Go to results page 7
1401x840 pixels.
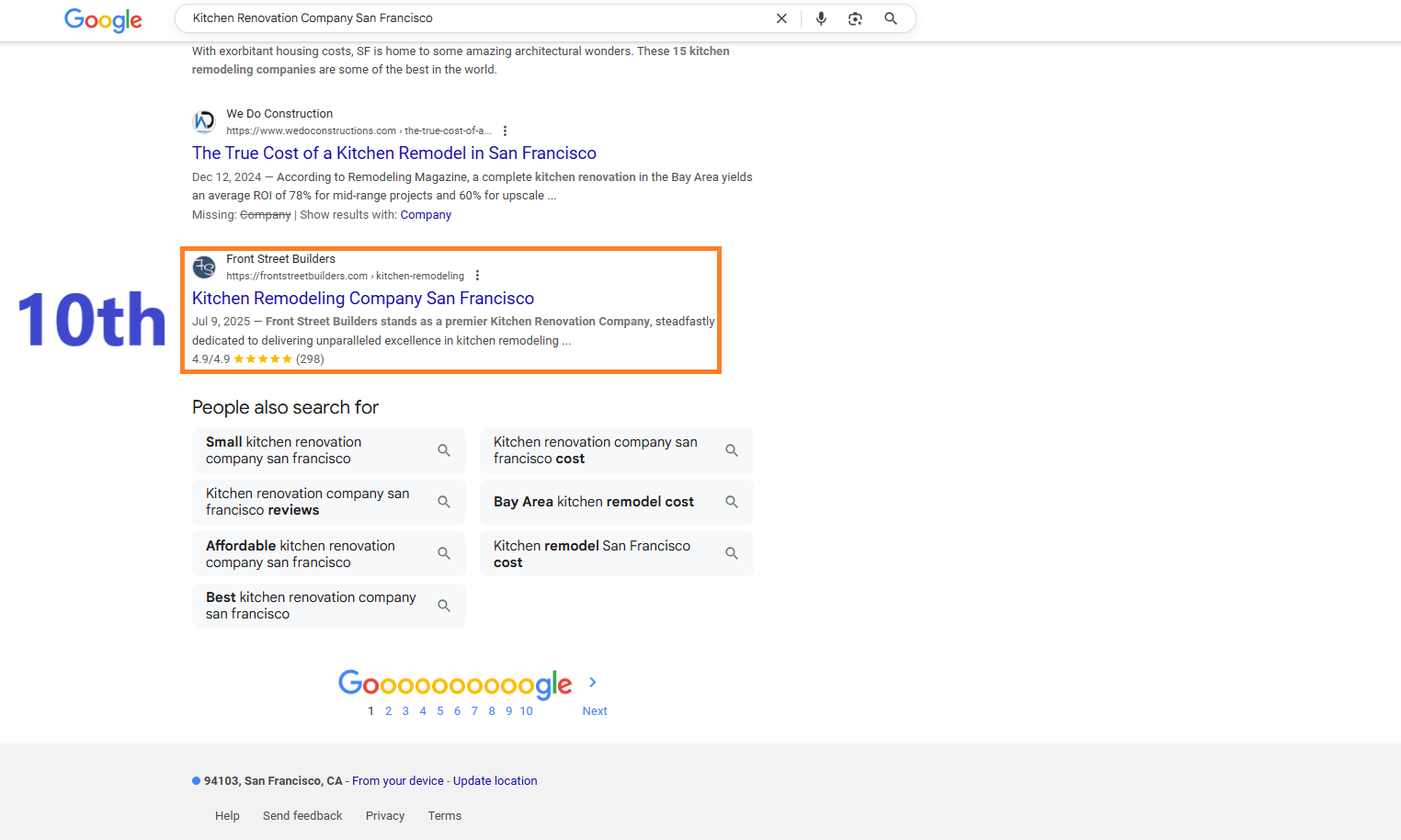474,711
